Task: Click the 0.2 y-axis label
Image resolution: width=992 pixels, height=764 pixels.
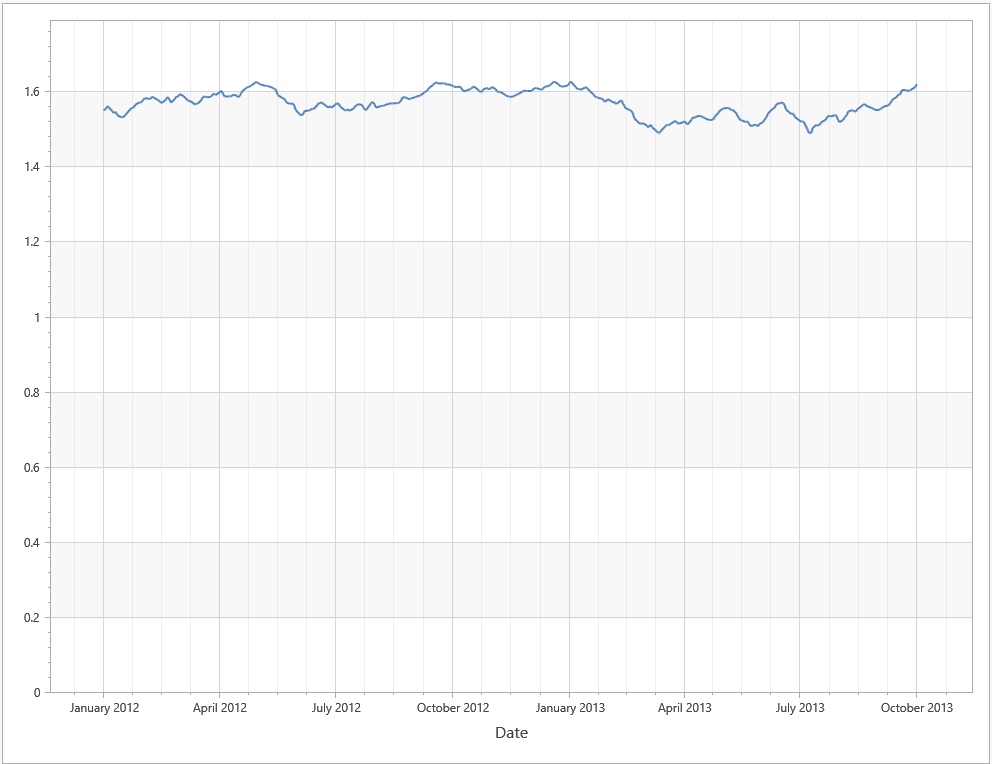Action: [x=32, y=618]
